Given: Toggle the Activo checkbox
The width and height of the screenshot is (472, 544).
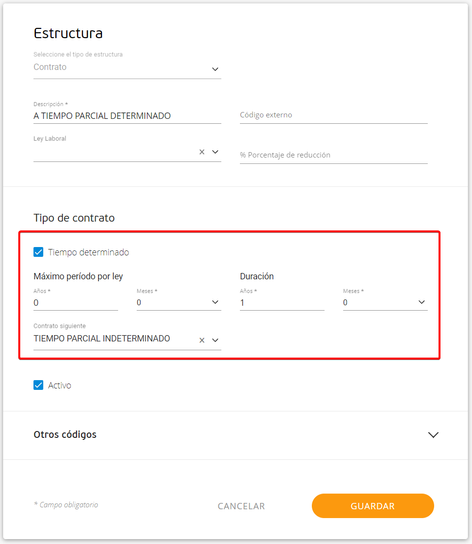Looking at the screenshot, I should point(38,385).
